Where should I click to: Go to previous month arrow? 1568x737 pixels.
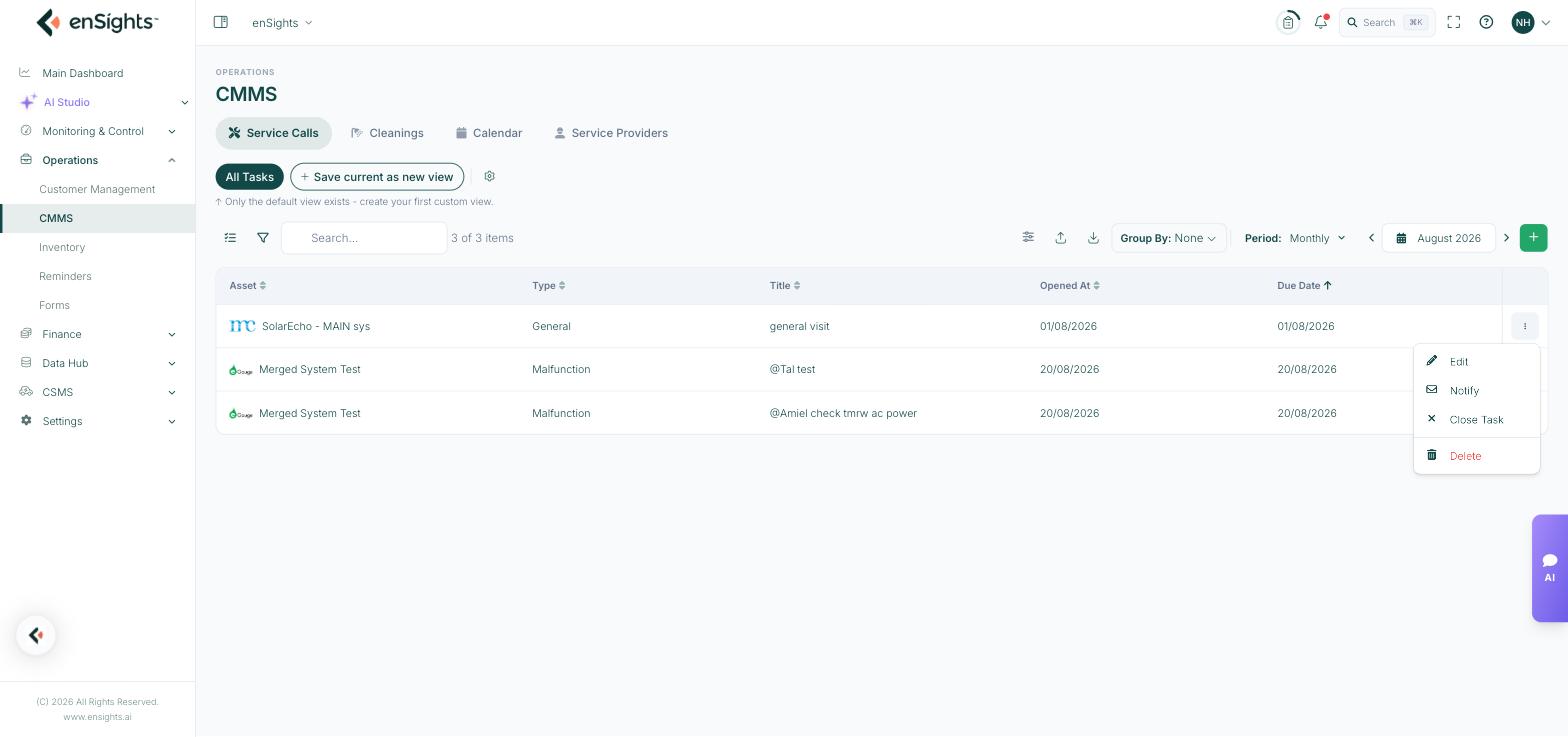(x=1371, y=238)
